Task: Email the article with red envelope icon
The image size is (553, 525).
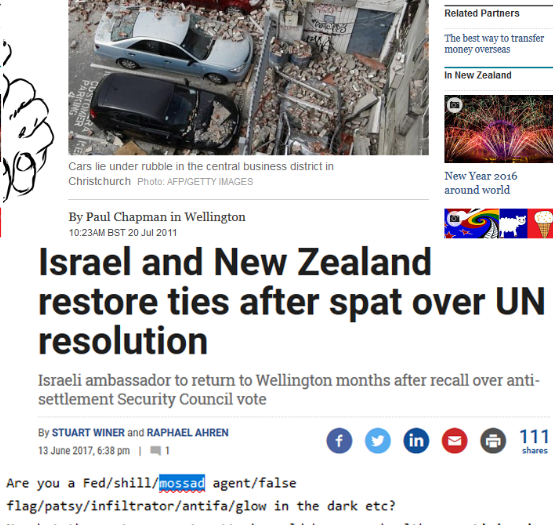Action: point(455,441)
